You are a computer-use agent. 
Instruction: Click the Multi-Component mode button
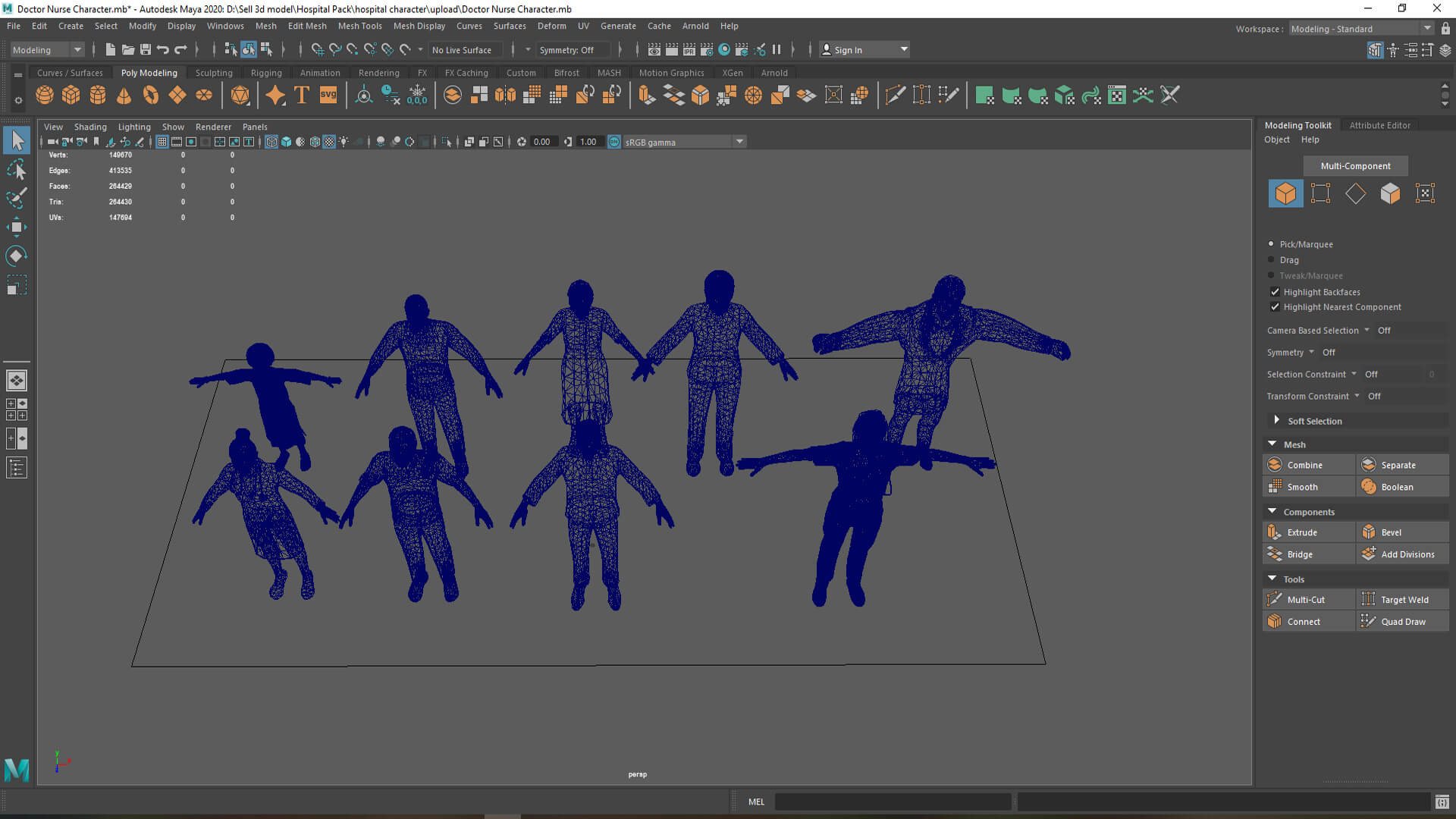pos(1355,166)
